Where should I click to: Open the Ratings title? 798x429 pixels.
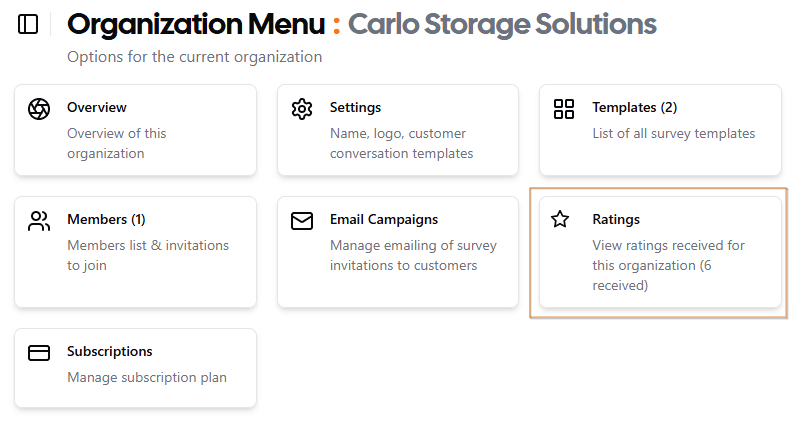[x=616, y=219]
